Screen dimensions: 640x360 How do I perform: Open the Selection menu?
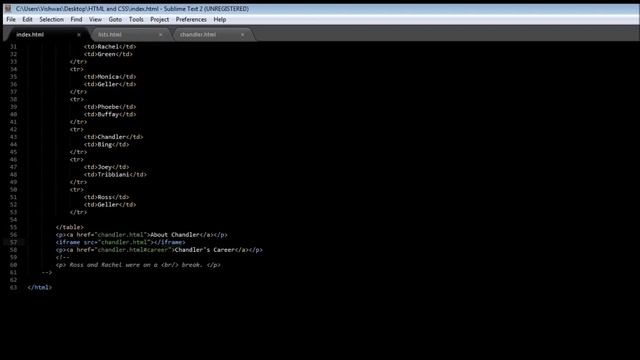click(51, 20)
